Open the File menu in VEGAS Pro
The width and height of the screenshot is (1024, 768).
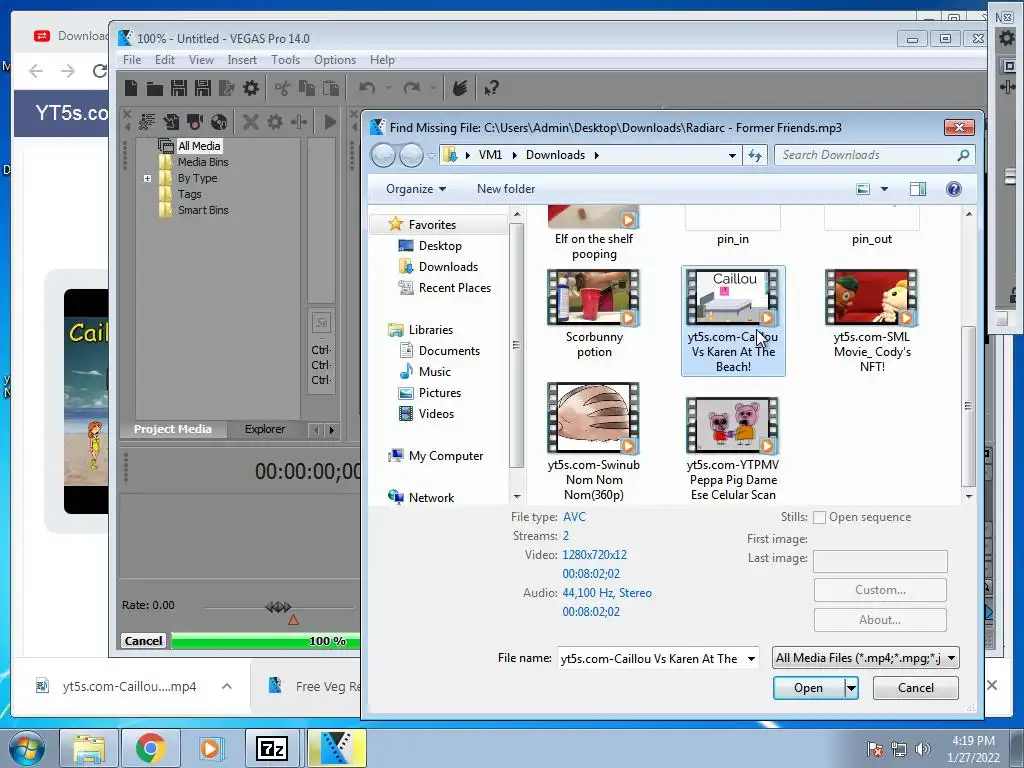[132, 59]
